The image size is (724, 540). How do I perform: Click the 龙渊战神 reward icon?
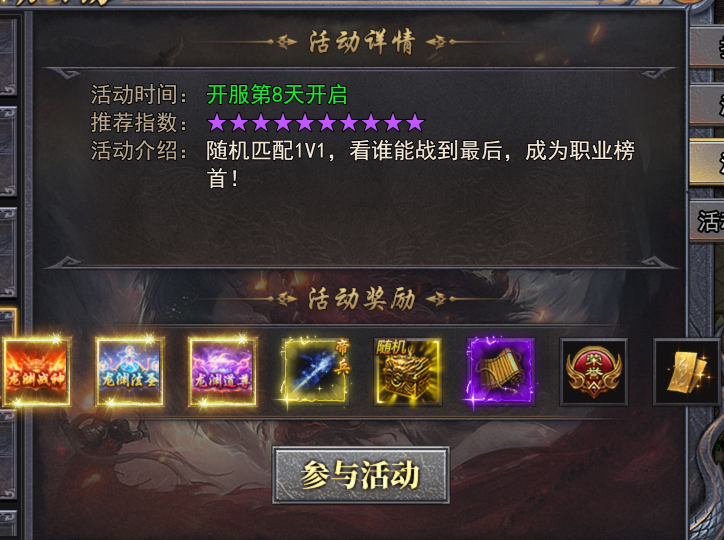coord(36,372)
